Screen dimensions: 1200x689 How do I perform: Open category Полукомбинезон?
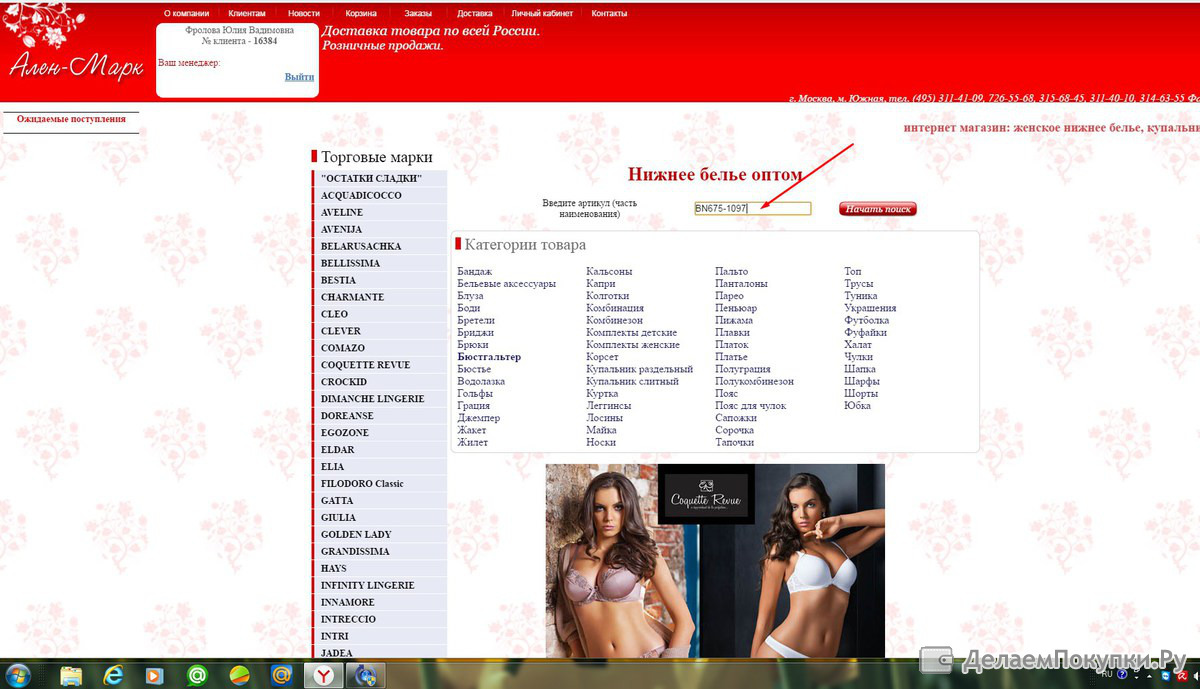pos(754,381)
